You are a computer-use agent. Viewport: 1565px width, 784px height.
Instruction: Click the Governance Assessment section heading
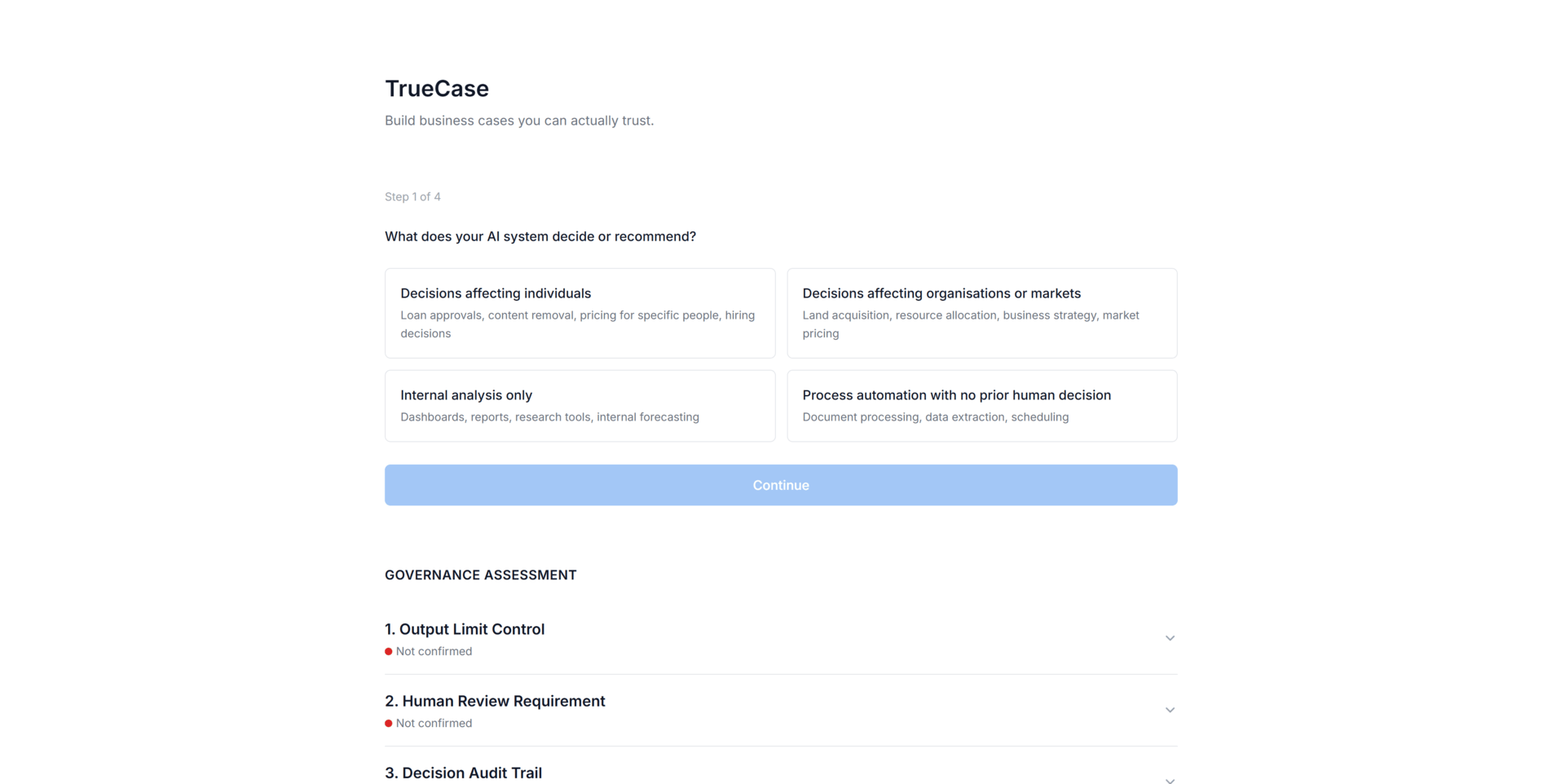(x=480, y=575)
